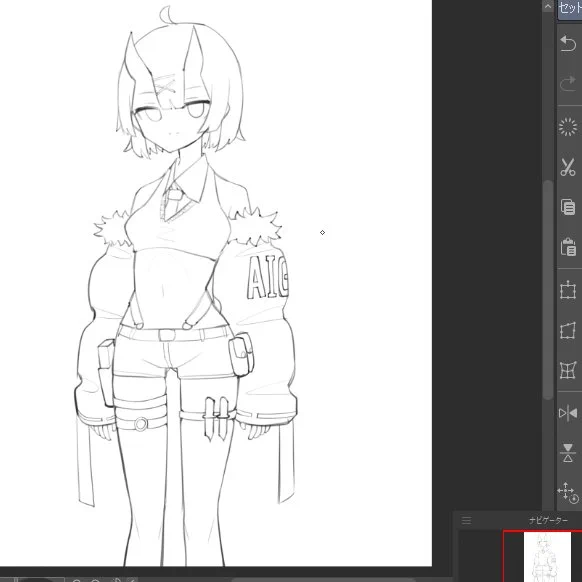Image resolution: width=582 pixels, height=582 pixels.
Task: Select the Free Transform skewed-box icon
Action: [x=568, y=330]
